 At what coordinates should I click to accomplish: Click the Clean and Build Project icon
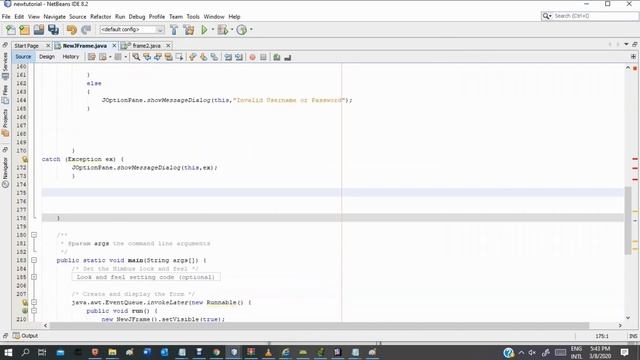click(189, 30)
